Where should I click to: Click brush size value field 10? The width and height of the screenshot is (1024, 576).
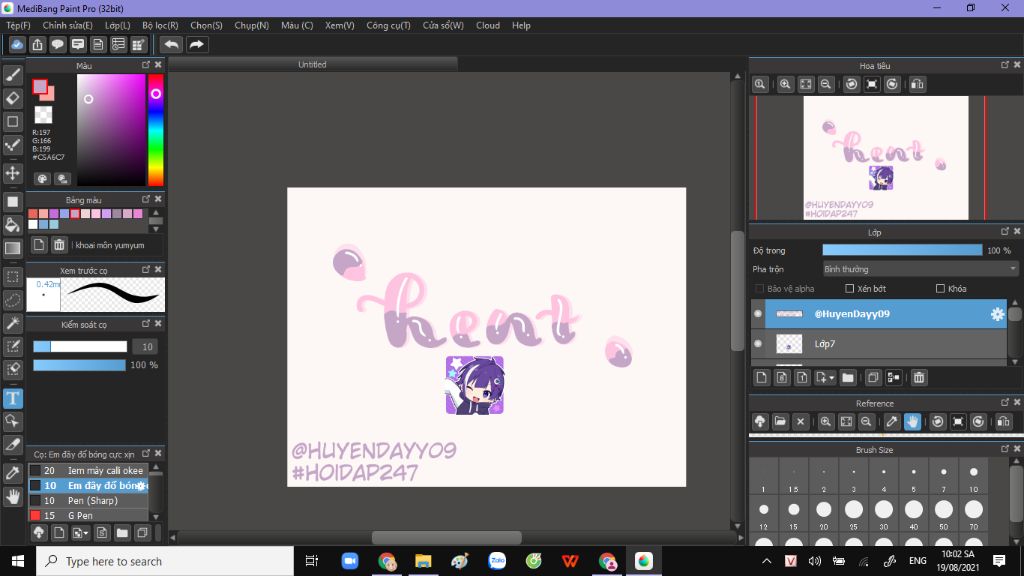(x=147, y=347)
